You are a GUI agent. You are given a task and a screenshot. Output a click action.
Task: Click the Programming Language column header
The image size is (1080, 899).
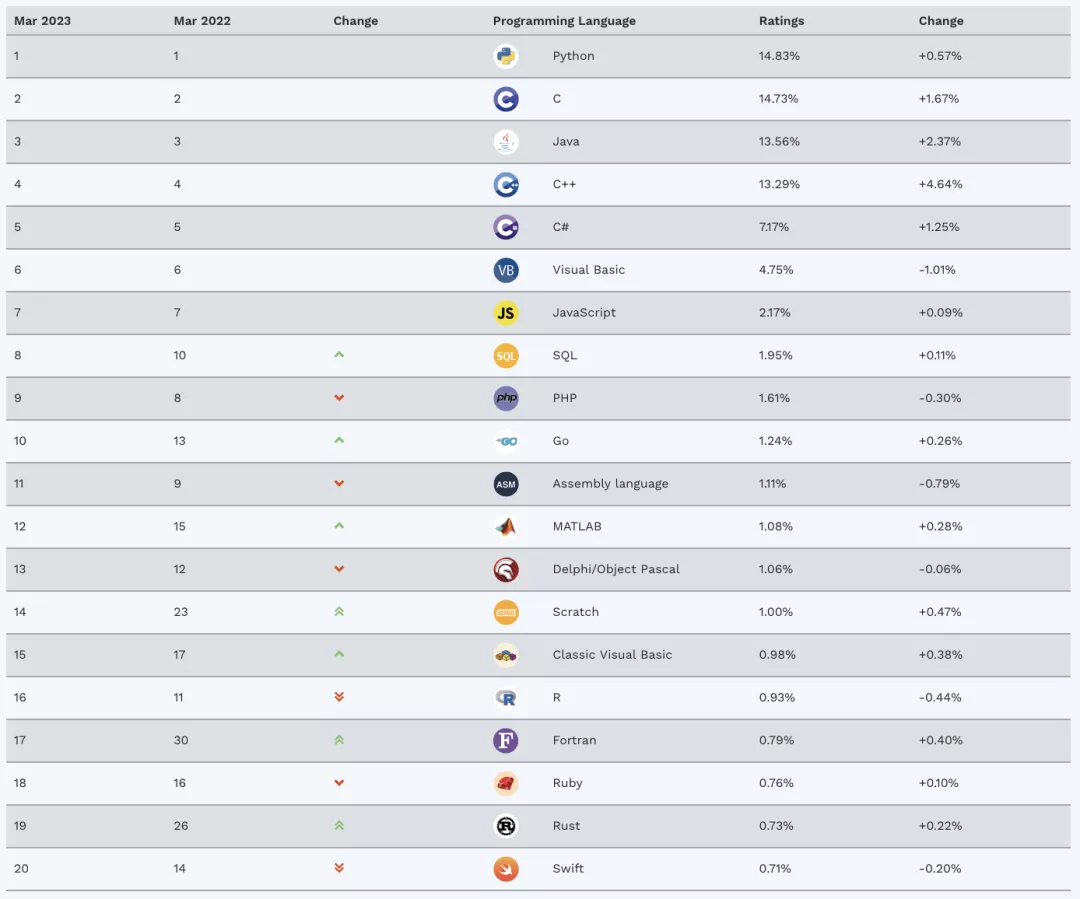[x=564, y=21]
